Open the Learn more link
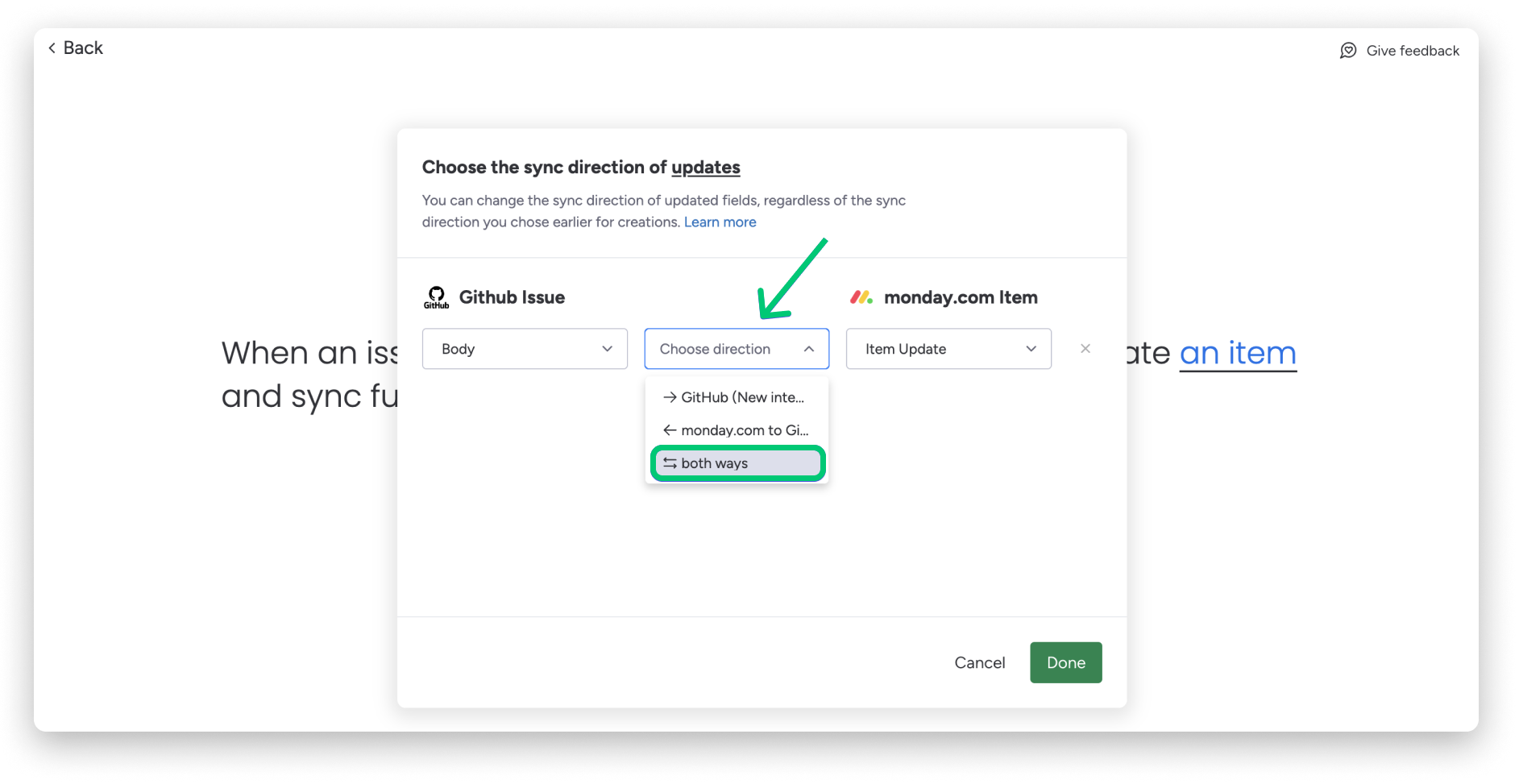The image size is (1519, 784). click(x=720, y=222)
